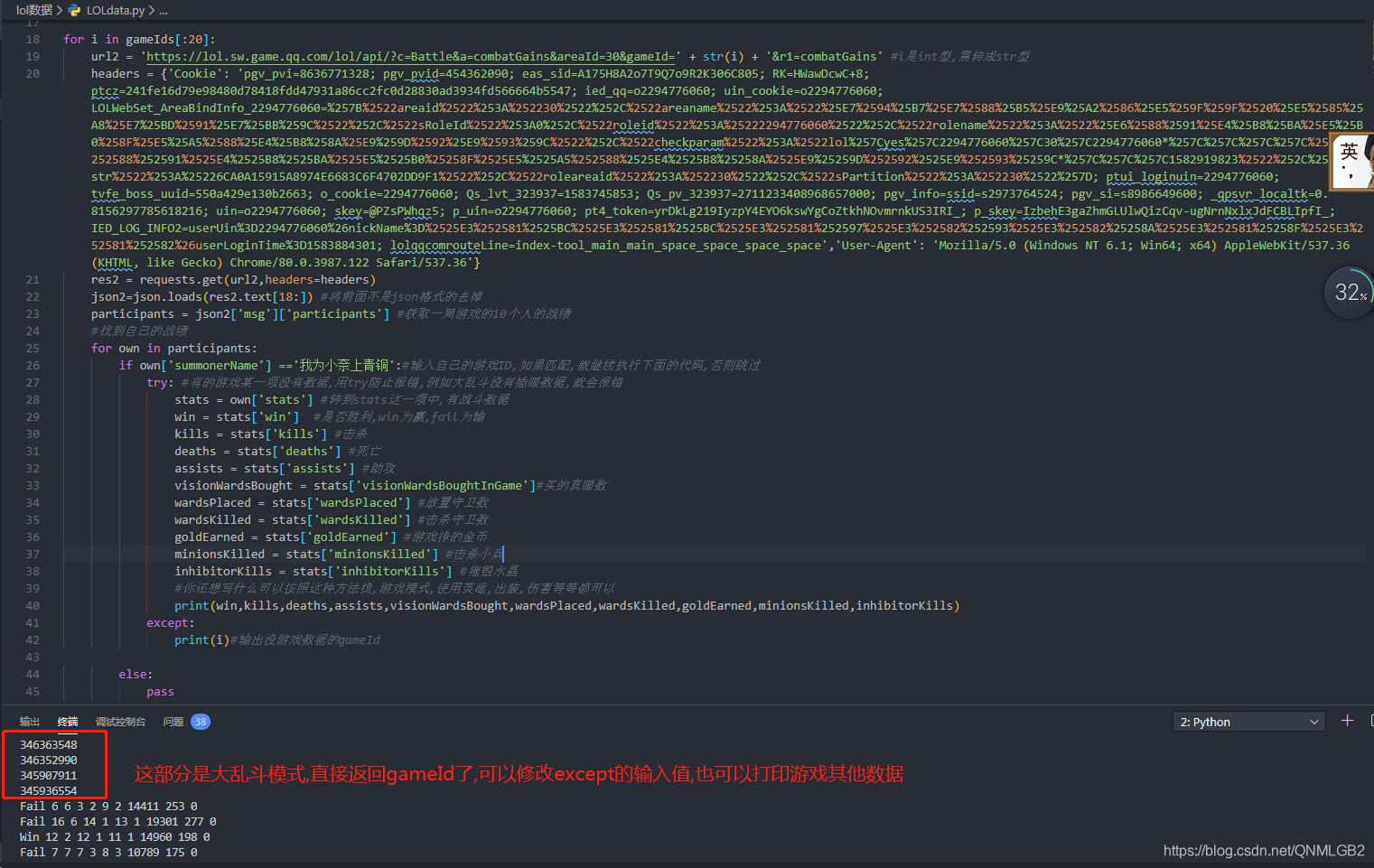Switch to the 输出 panel tab
Viewport: 1374px width, 868px height.
(30, 722)
